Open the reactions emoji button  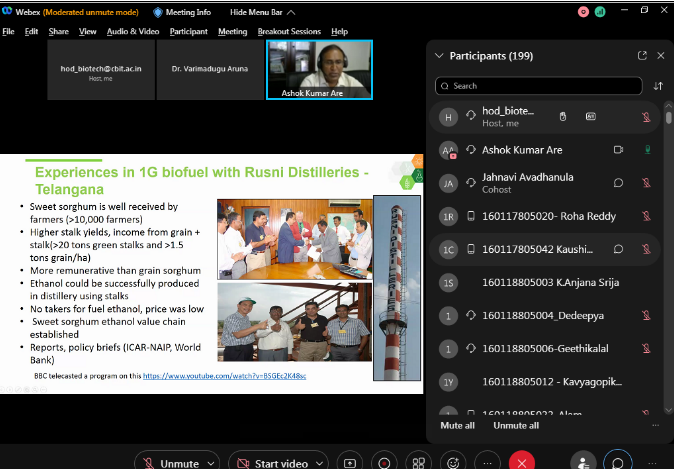coord(453,463)
